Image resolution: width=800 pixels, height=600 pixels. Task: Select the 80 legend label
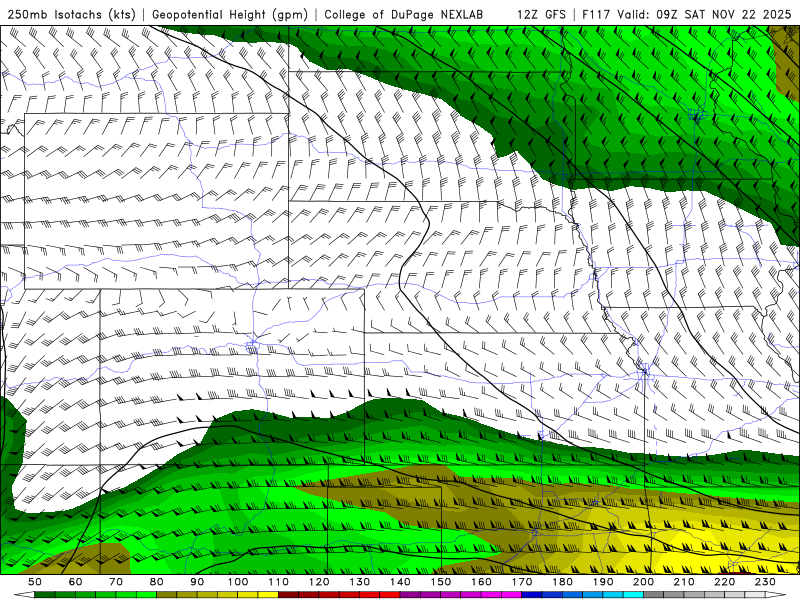pyautogui.click(x=157, y=582)
